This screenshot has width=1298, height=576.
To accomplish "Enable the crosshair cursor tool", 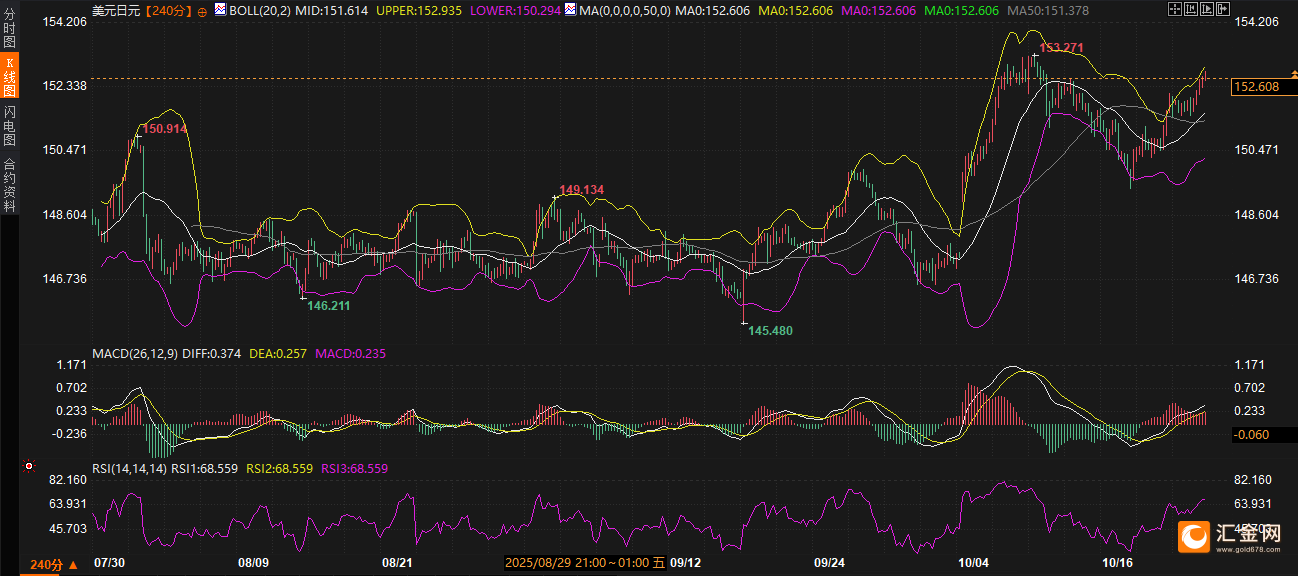I will tap(1175, 8).
